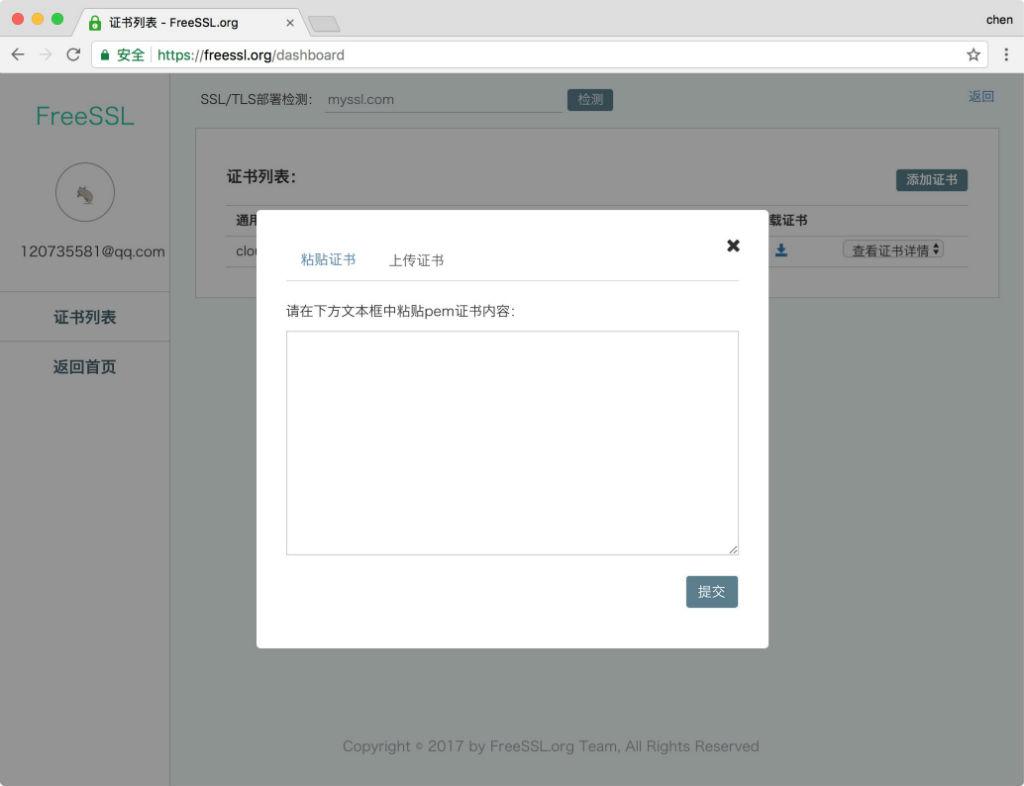The width and height of the screenshot is (1024, 786).
Task: Click the 返回 link at top right
Action: tap(981, 97)
